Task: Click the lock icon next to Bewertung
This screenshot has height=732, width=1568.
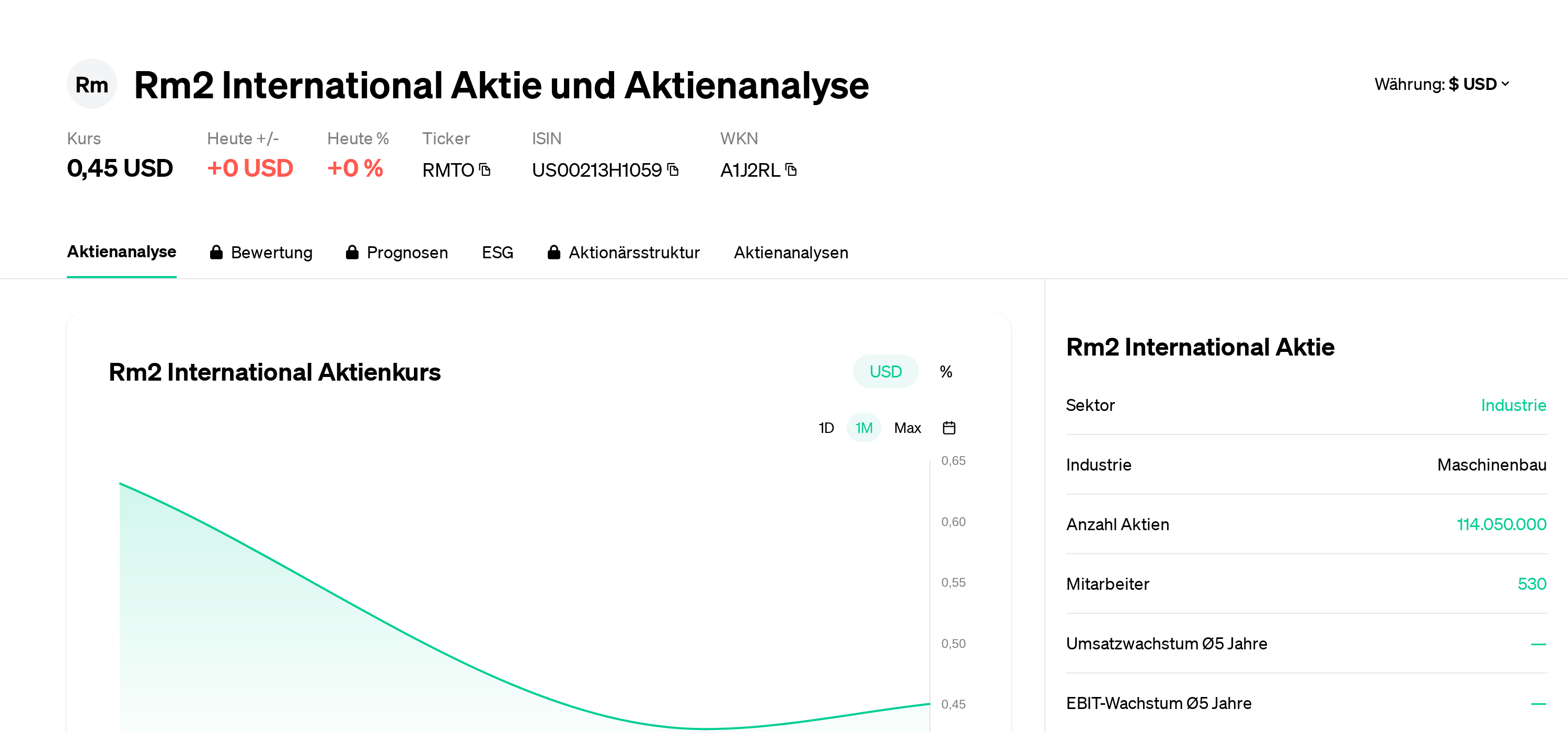Action: tap(217, 251)
